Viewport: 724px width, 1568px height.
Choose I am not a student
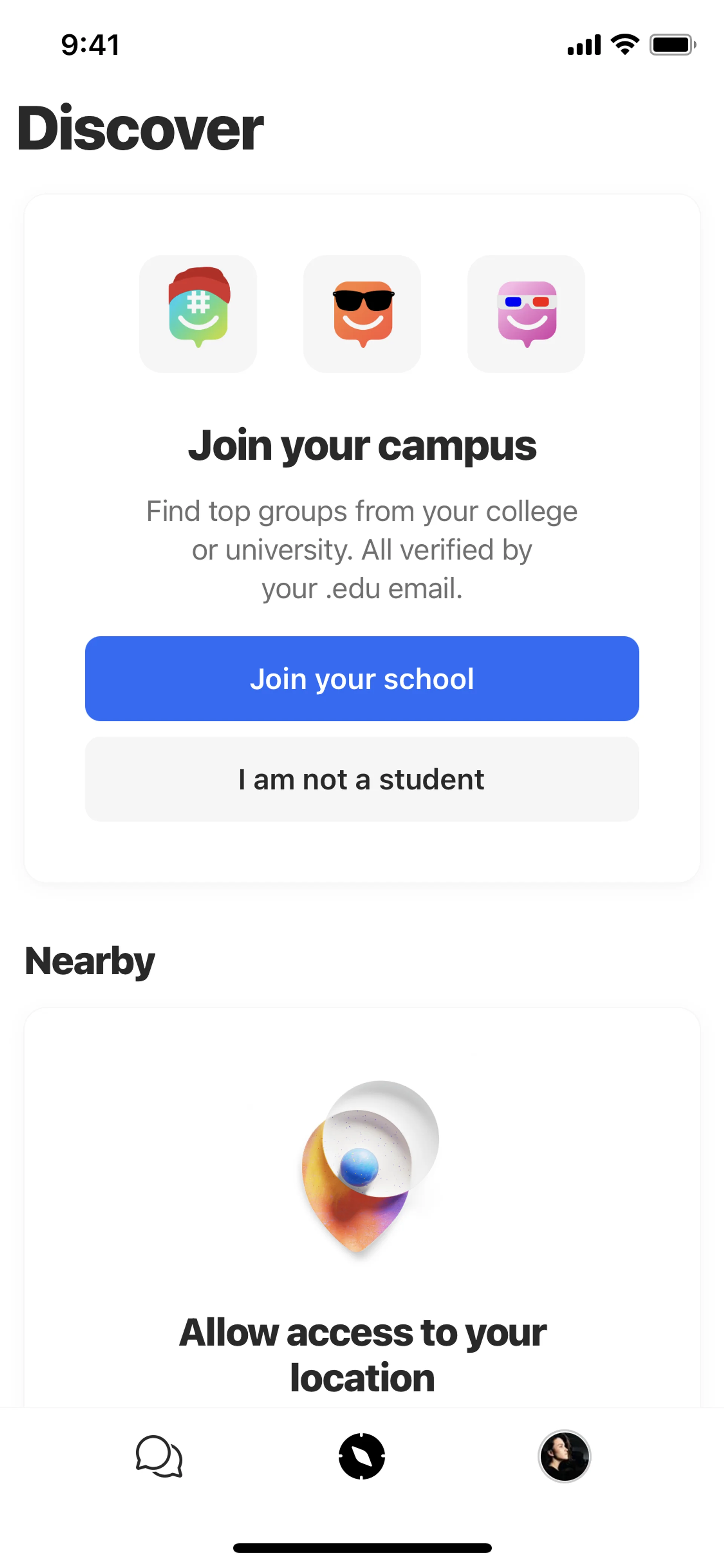coord(362,779)
